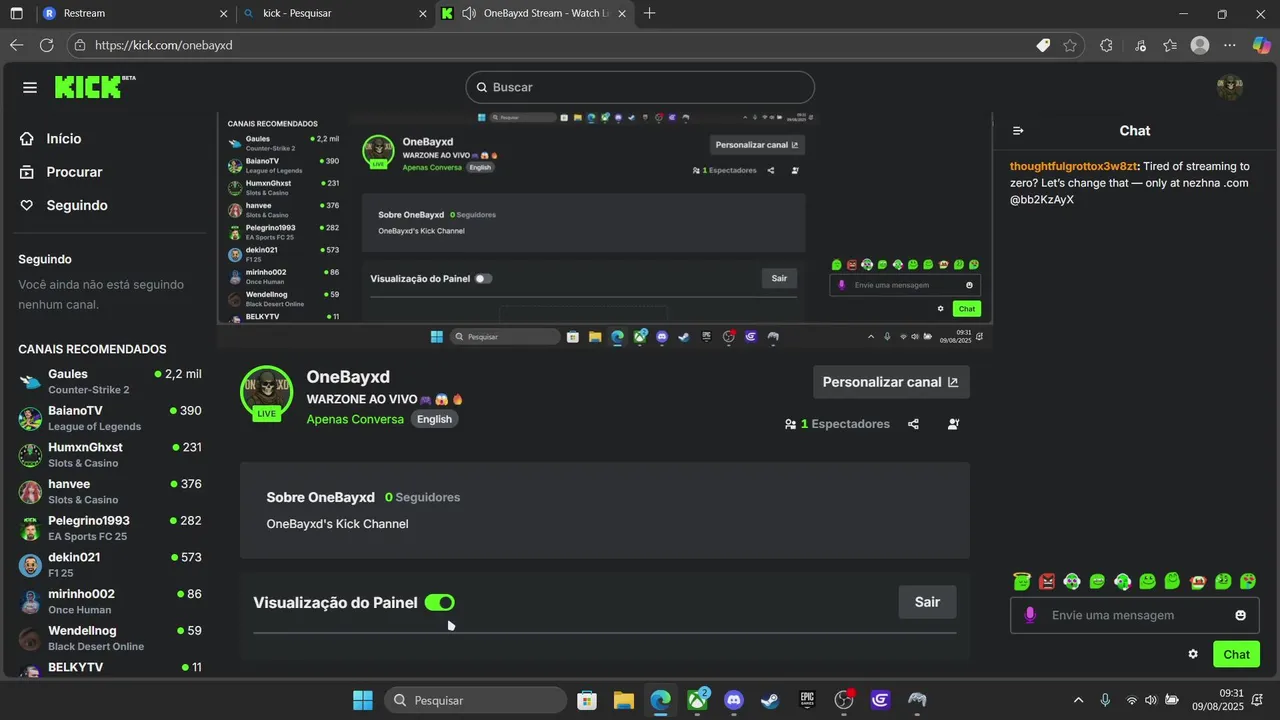Reload the page
Screen dimensions: 1280x720
[46, 45]
